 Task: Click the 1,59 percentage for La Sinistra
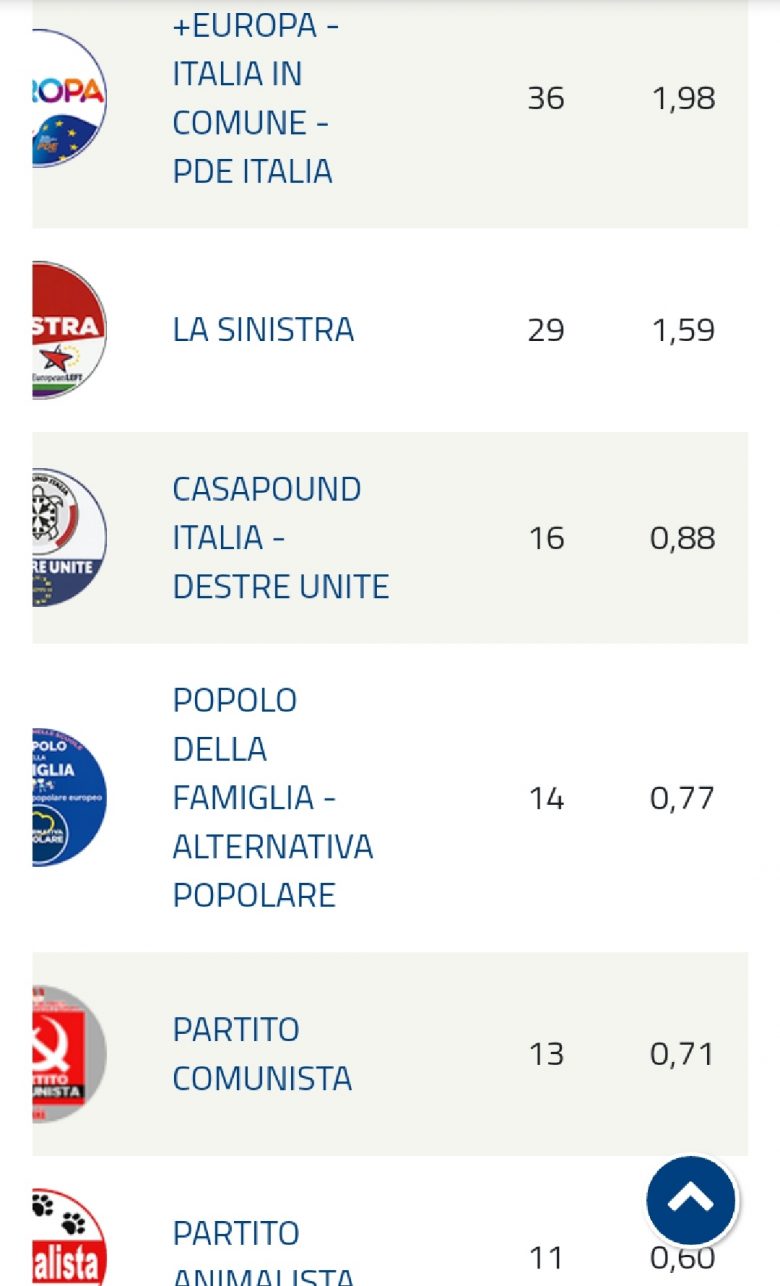pyautogui.click(x=683, y=330)
